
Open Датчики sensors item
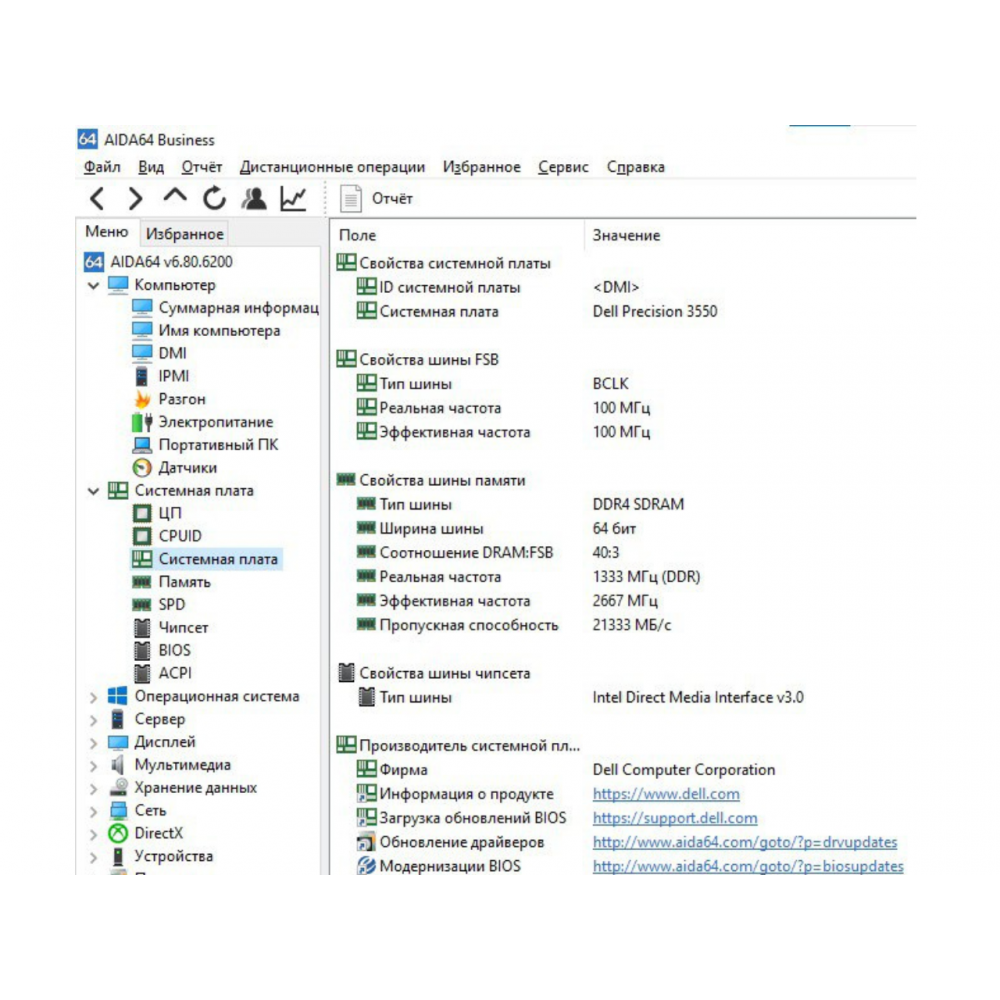pos(175,468)
